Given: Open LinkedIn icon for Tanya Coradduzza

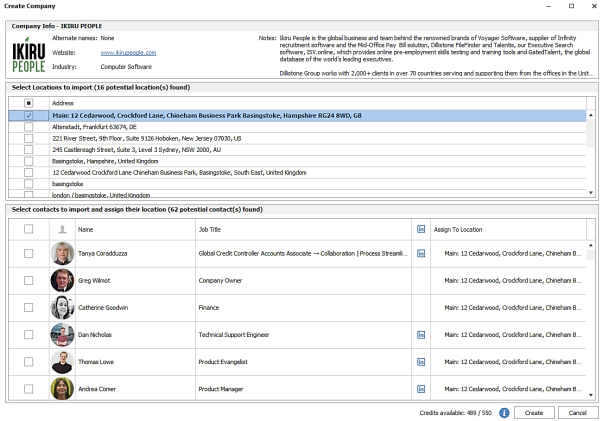Looking at the screenshot, I should (x=421, y=253).
